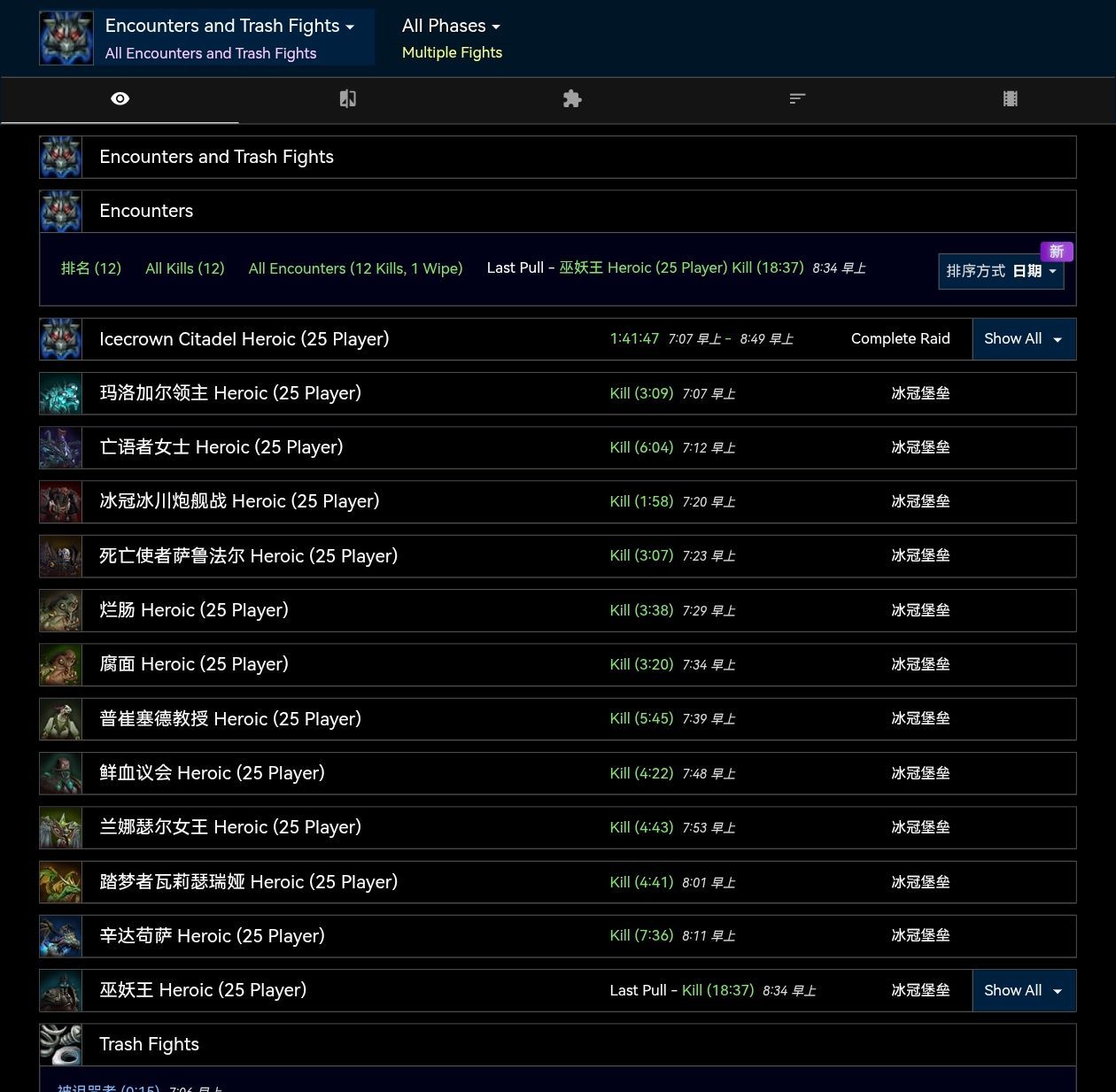Viewport: 1116px width, 1092px height.
Task: Open the 冰冠冰川炮舰战 Heroic fight row
Action: [239, 502]
